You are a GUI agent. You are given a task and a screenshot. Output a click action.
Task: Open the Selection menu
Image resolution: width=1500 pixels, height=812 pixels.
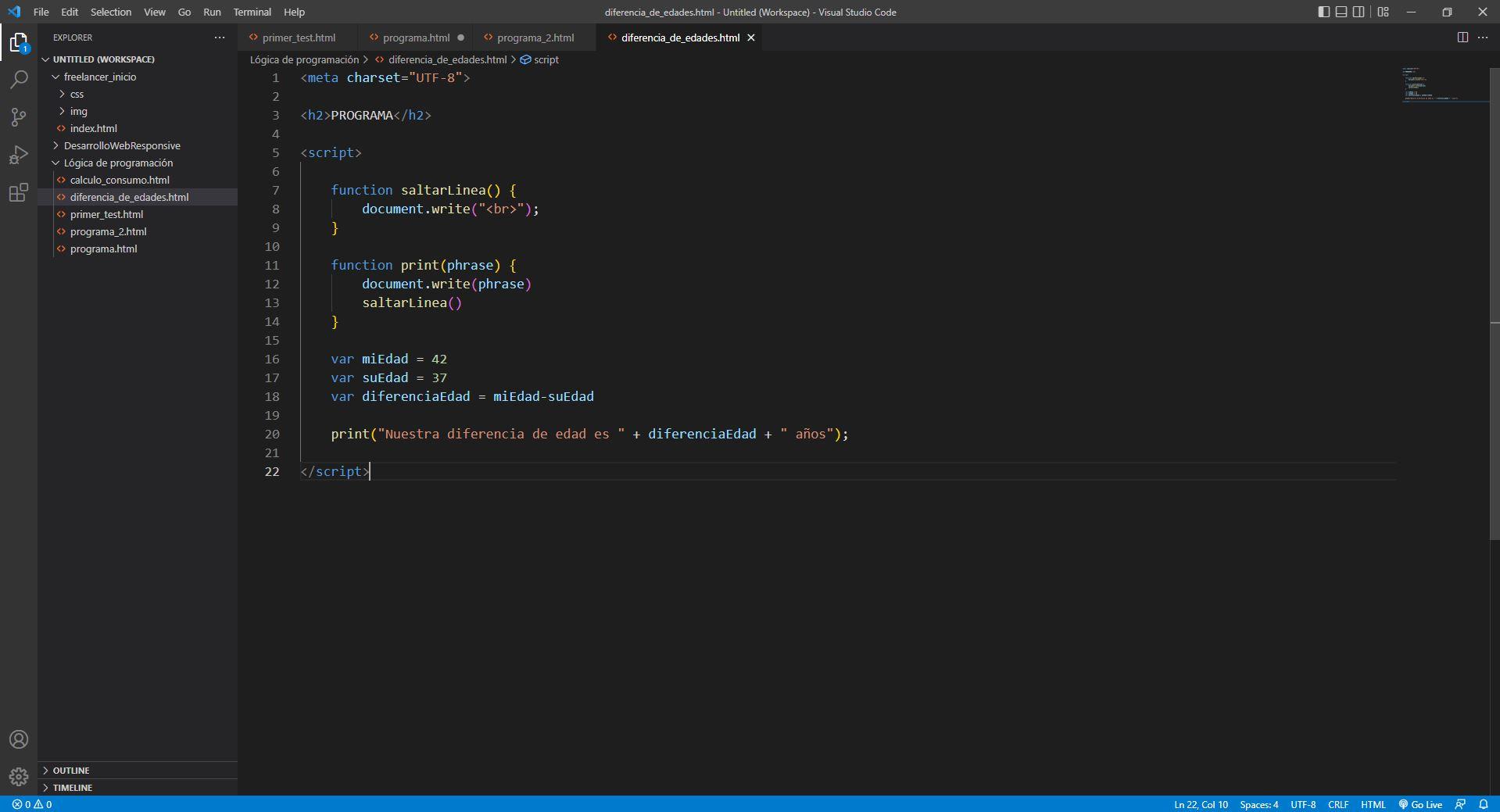coord(111,12)
